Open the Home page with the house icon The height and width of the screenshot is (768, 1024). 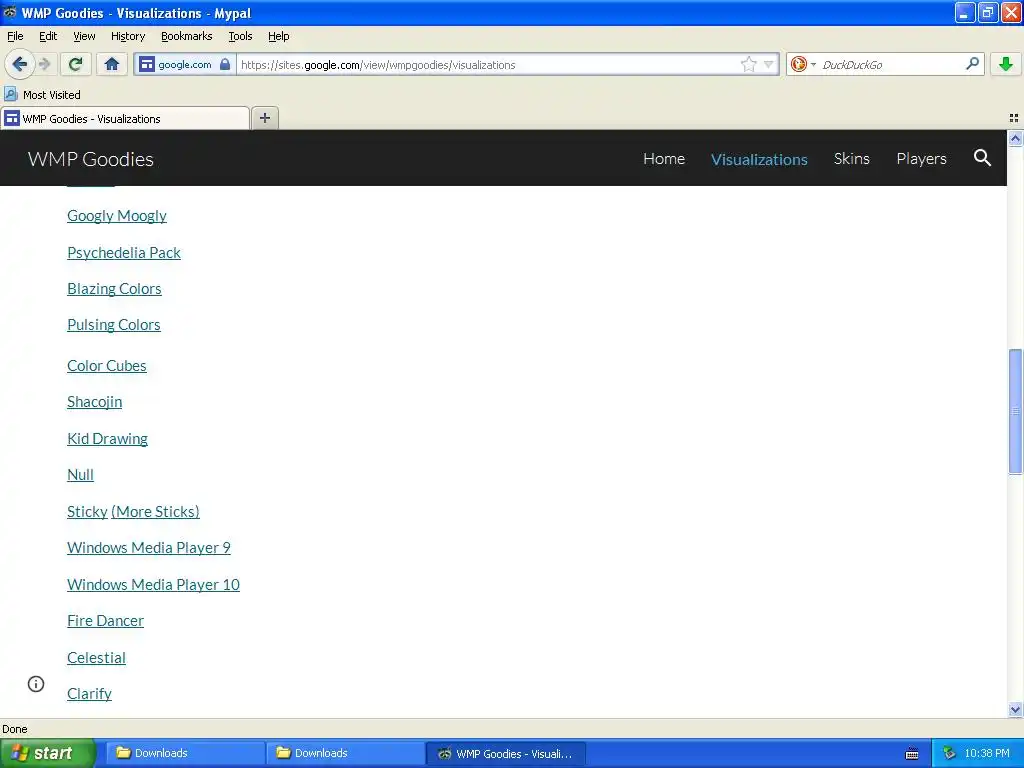(x=112, y=64)
